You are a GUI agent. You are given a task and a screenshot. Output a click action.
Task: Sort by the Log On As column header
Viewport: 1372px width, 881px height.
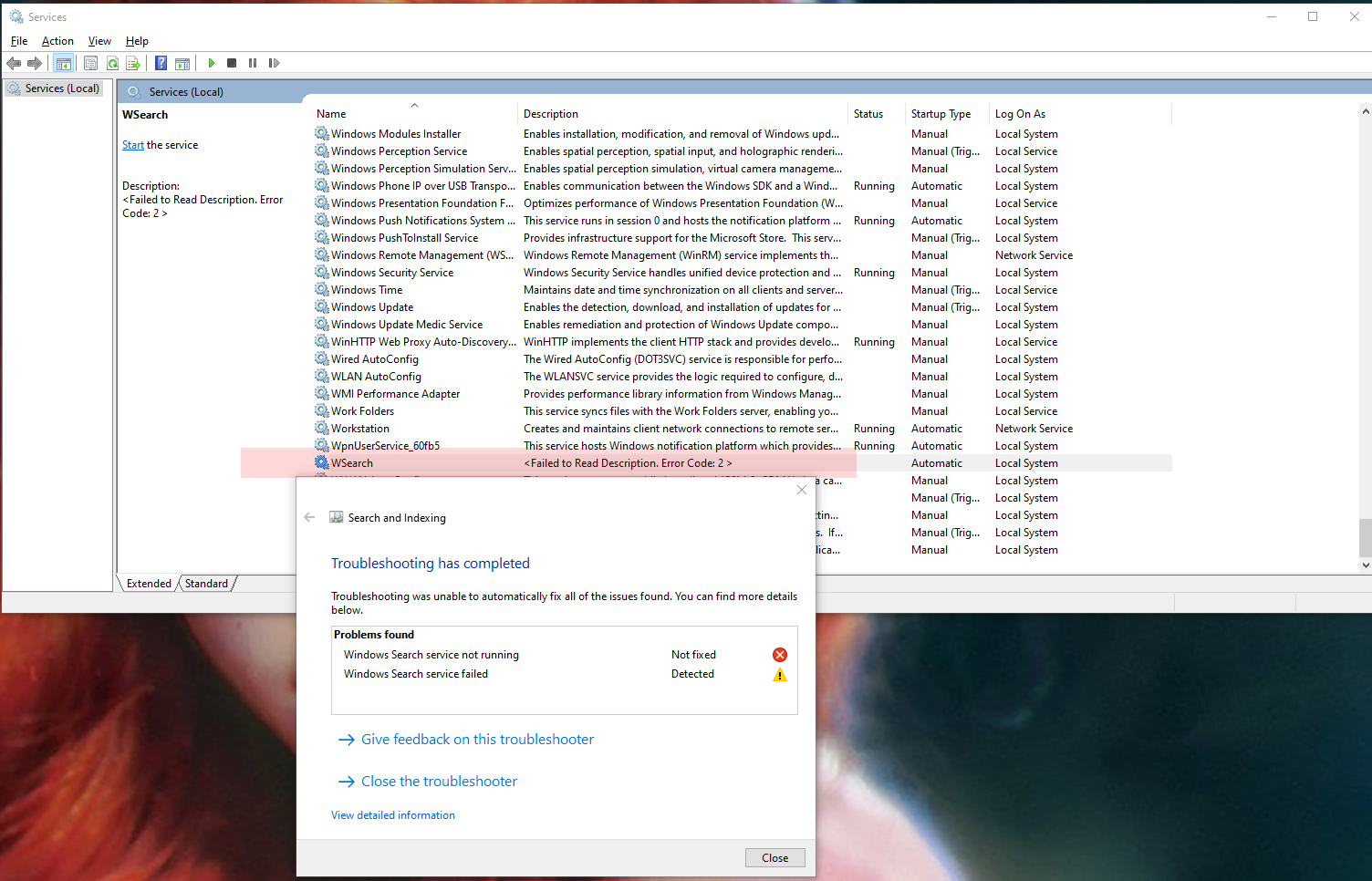pos(1080,114)
